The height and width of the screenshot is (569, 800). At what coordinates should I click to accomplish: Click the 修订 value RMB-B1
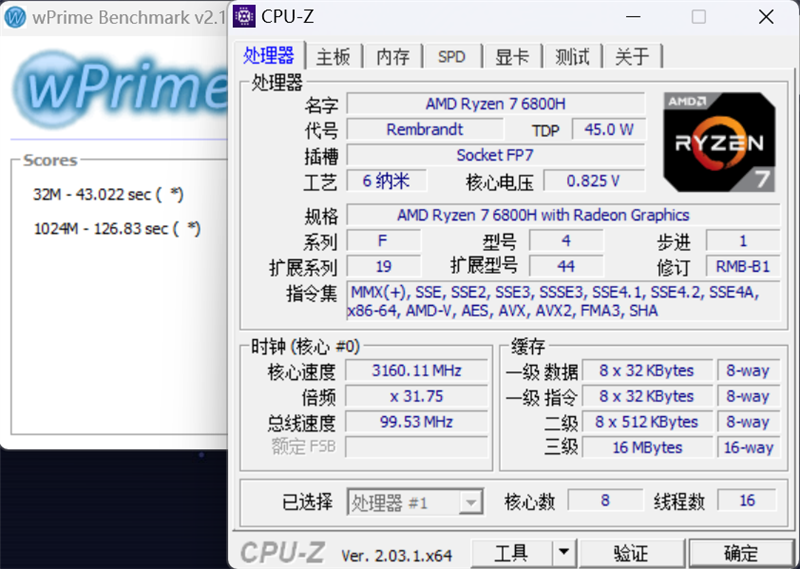tap(743, 266)
